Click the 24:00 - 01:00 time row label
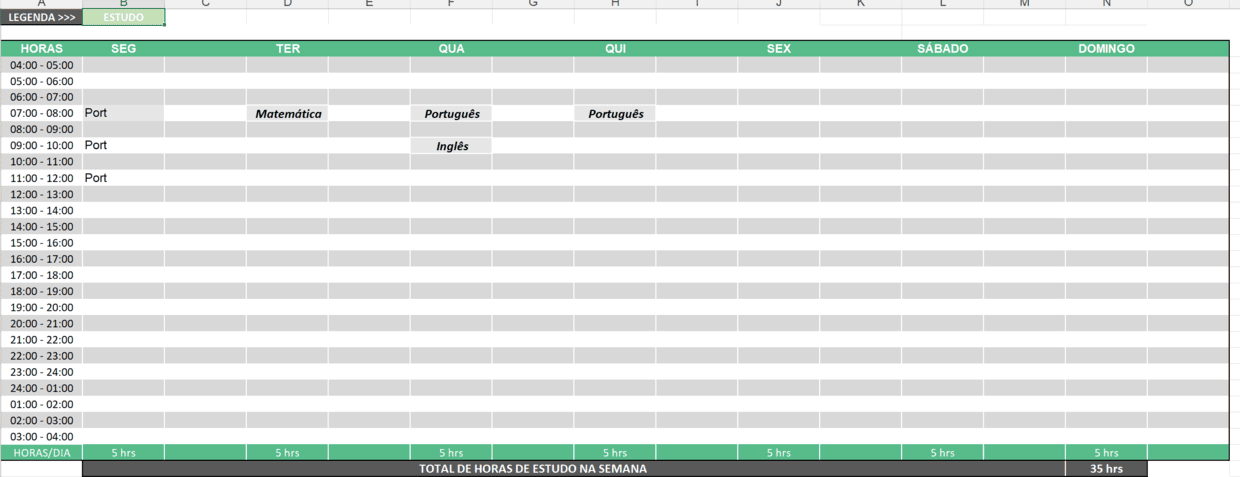This screenshot has height=477, width=1240. click(x=42, y=388)
